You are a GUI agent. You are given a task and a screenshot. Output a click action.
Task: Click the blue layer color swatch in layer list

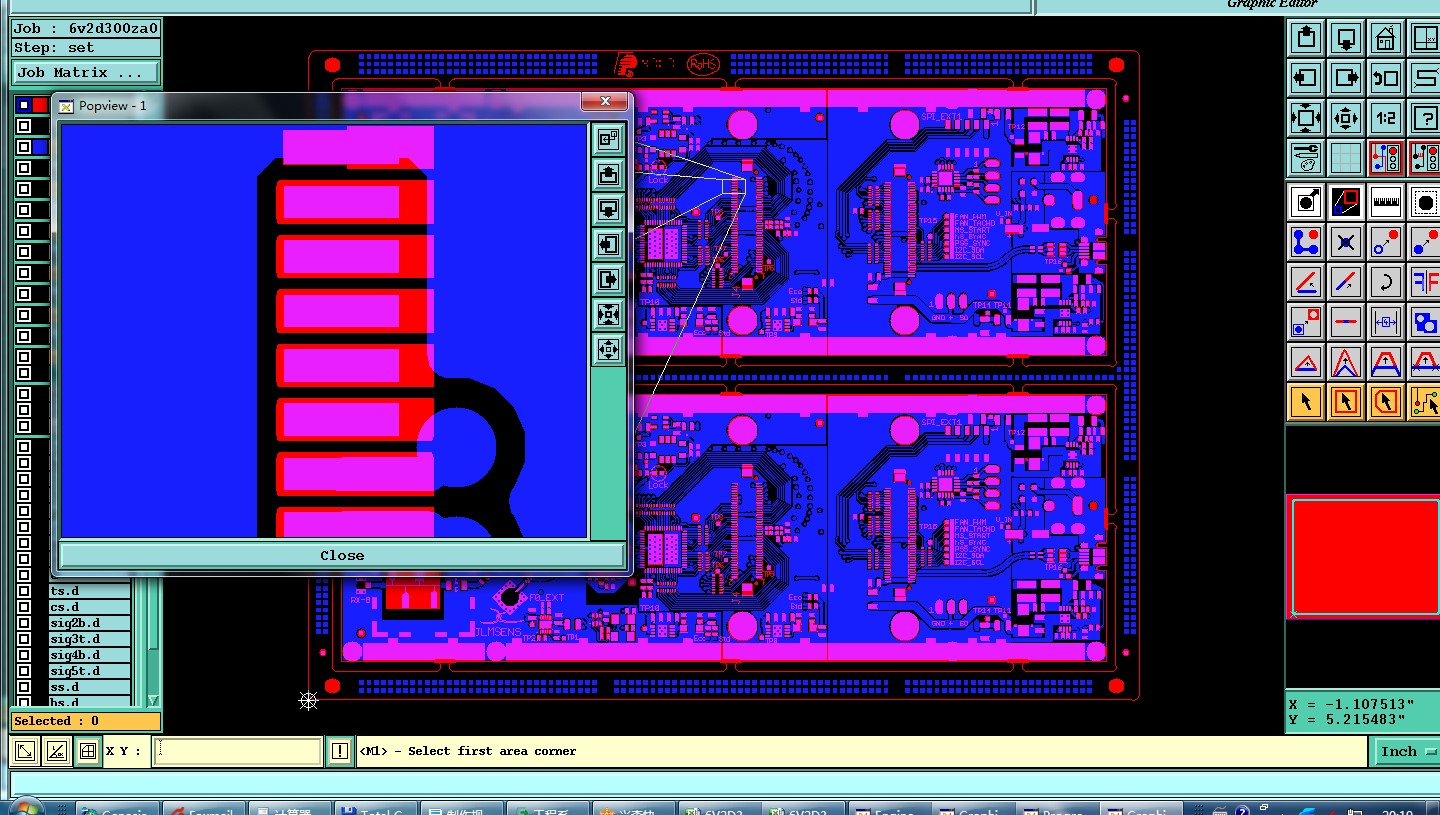point(40,147)
